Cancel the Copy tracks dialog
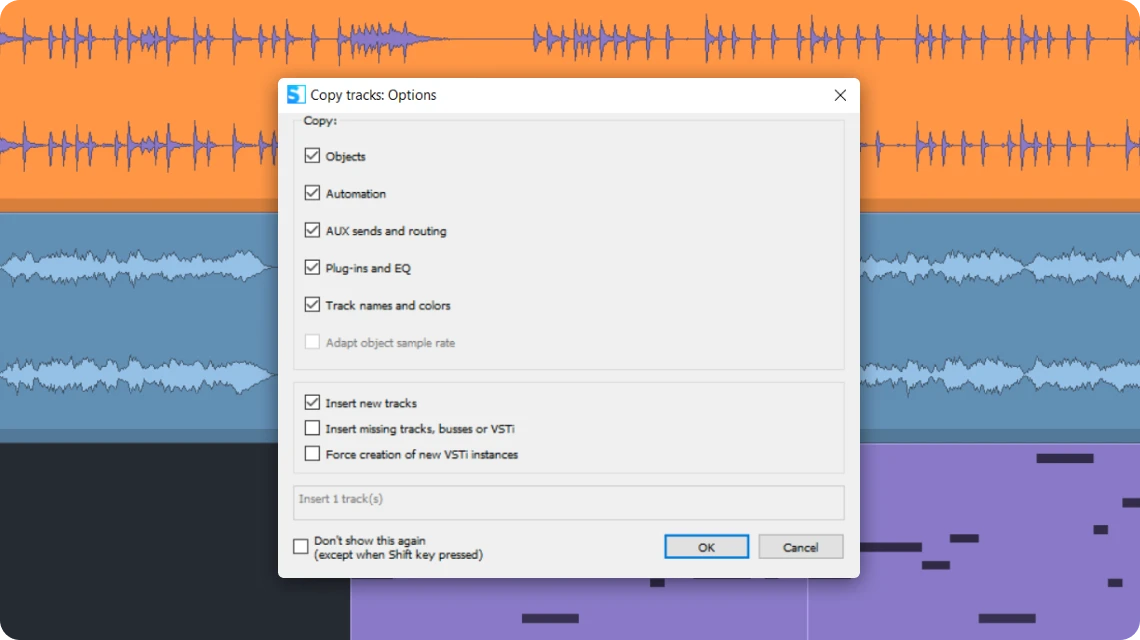Viewport: 1140px width, 640px height. tap(800, 547)
